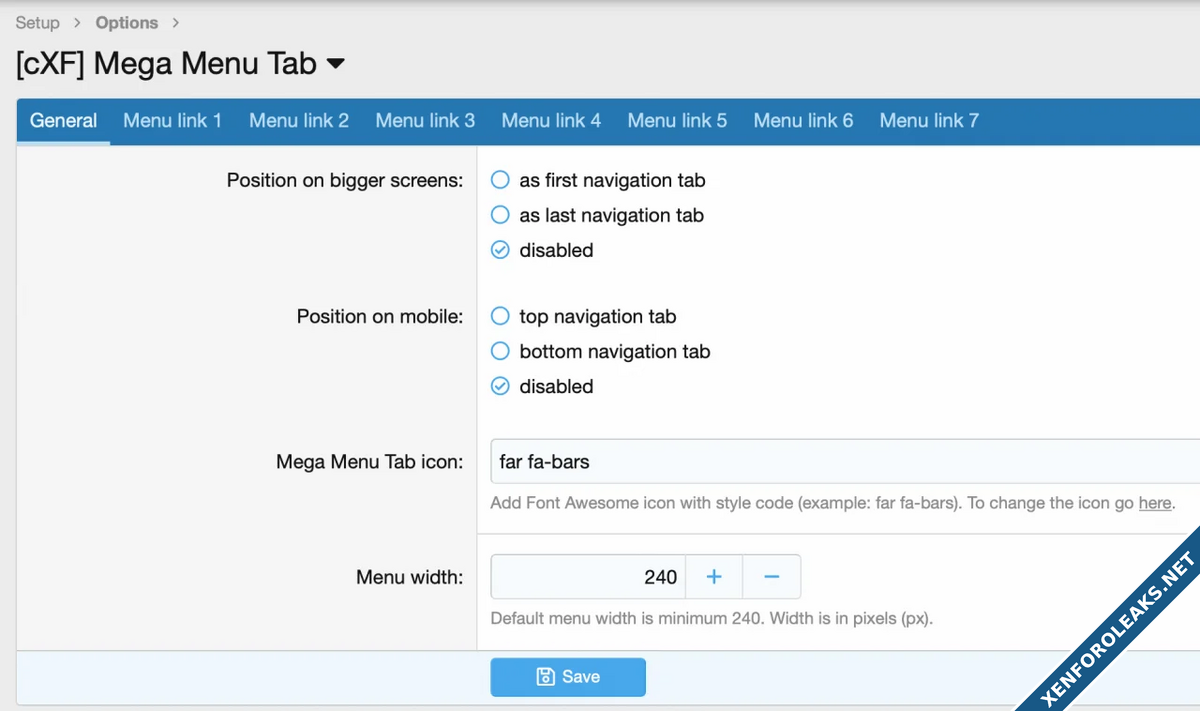Go to the Menu link 5 tab
Image resolution: width=1200 pixels, height=711 pixels.
677,121
